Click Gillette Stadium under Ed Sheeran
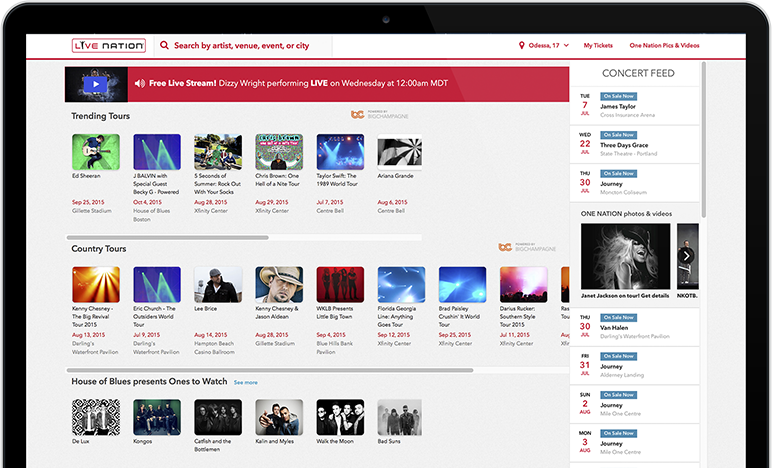The width and height of the screenshot is (772, 468). point(92,211)
